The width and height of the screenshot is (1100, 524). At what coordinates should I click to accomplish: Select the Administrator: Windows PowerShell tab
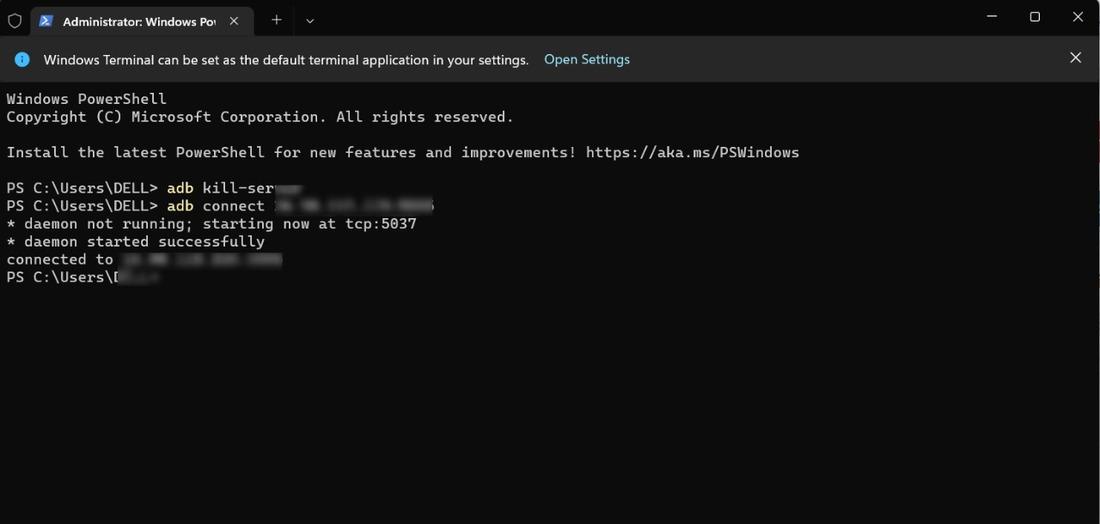click(138, 21)
